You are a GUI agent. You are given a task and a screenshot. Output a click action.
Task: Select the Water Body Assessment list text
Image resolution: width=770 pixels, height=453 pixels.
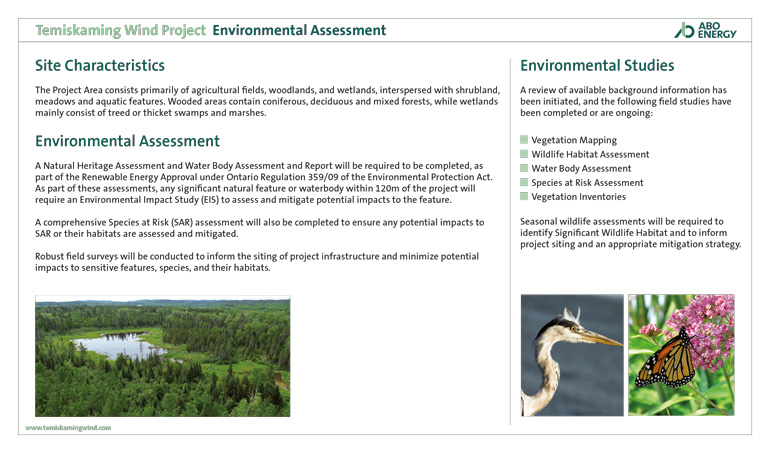(x=581, y=169)
